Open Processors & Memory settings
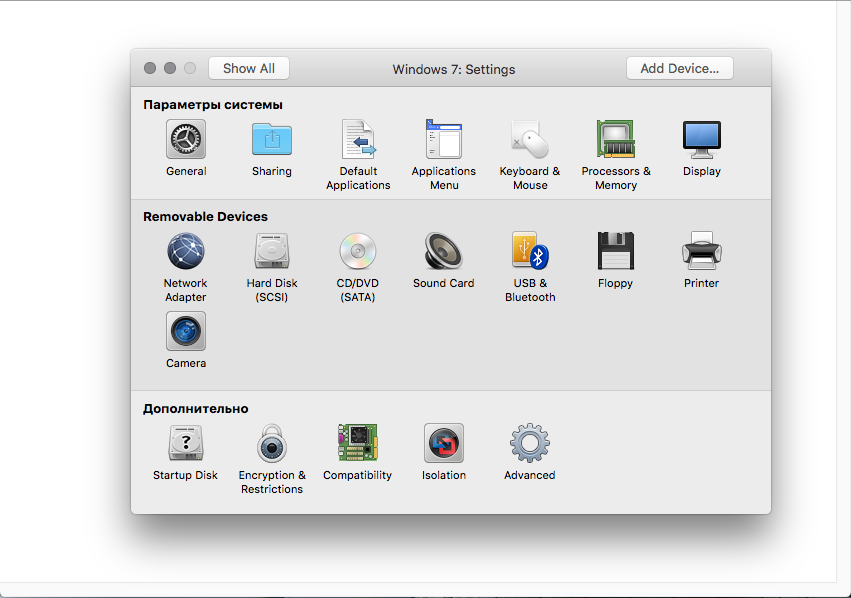 click(615, 139)
